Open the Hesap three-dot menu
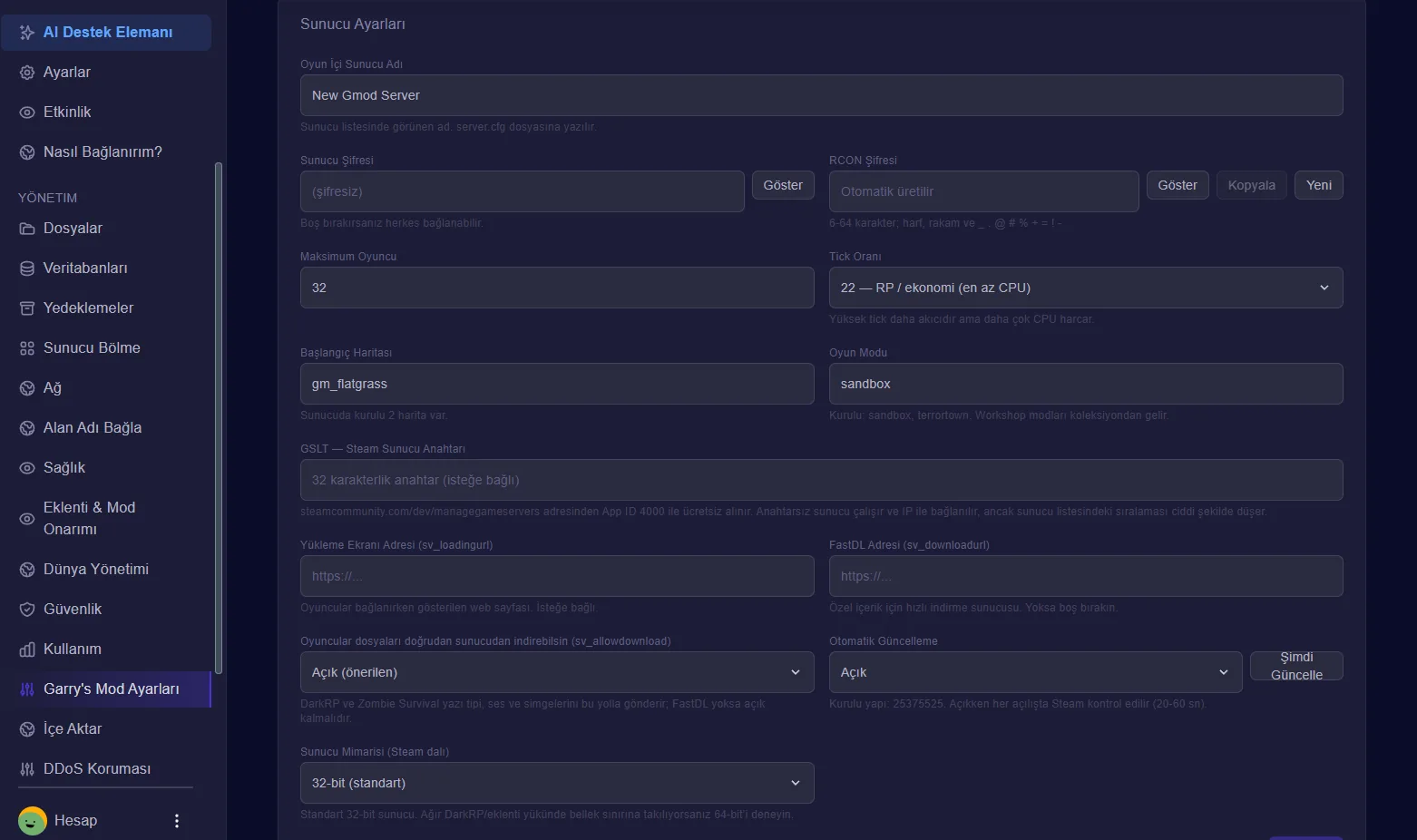1417x840 pixels. tap(177, 821)
